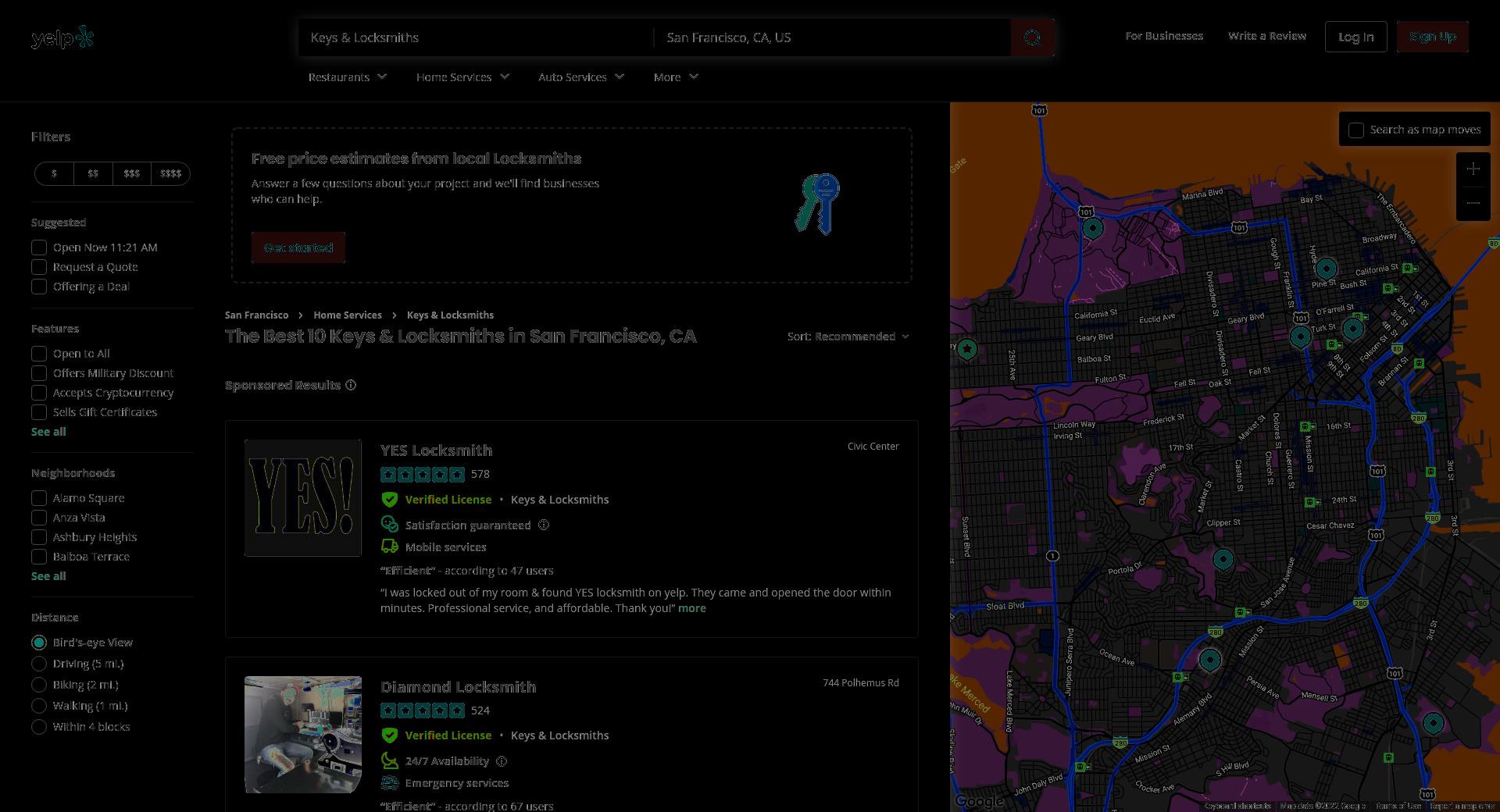
Task: Select Walking (1 mi.) distance
Action: click(39, 706)
